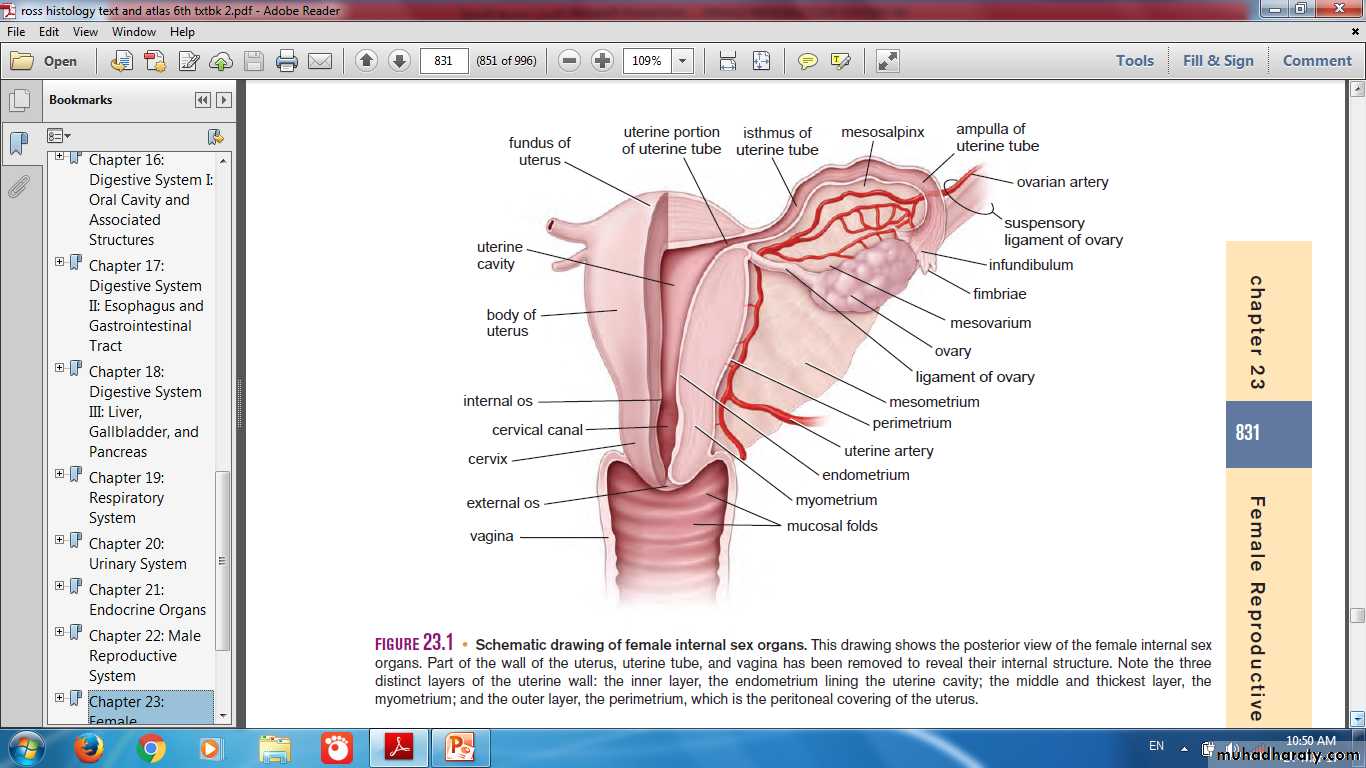
Task: Click the Send email envelope icon
Action: click(x=320, y=61)
